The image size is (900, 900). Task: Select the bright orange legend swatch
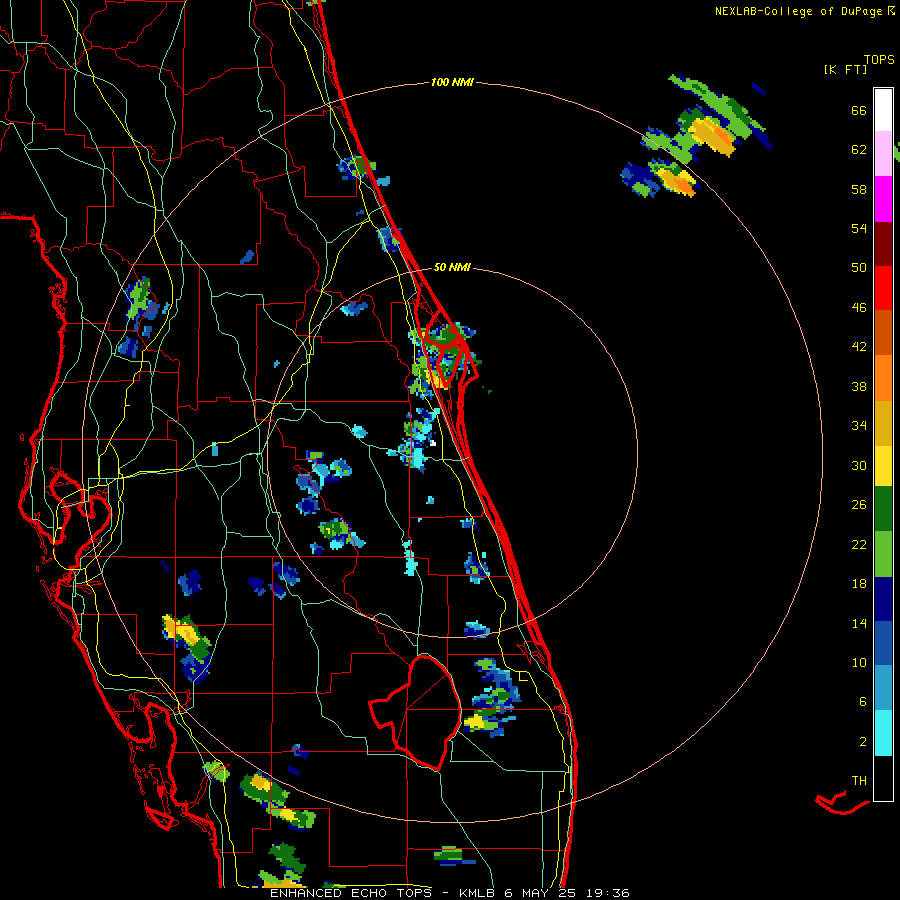[883, 378]
